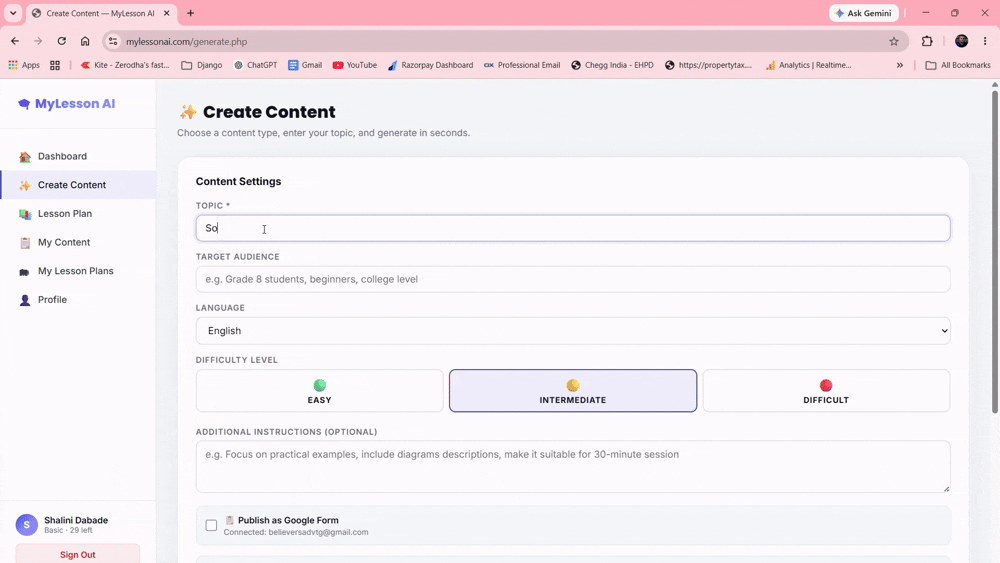This screenshot has width=1000, height=563.
Task: Open the Gmail bookmark
Action: 305,65
